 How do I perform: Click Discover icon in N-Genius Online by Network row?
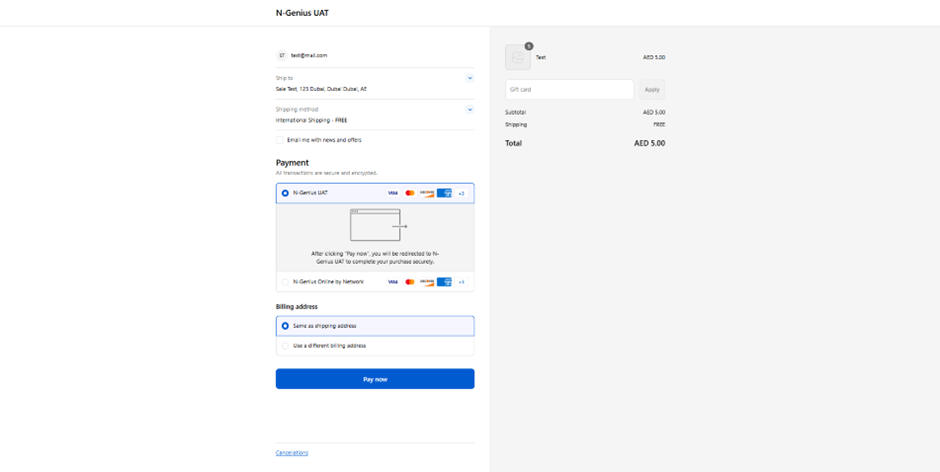pyautogui.click(x=427, y=282)
